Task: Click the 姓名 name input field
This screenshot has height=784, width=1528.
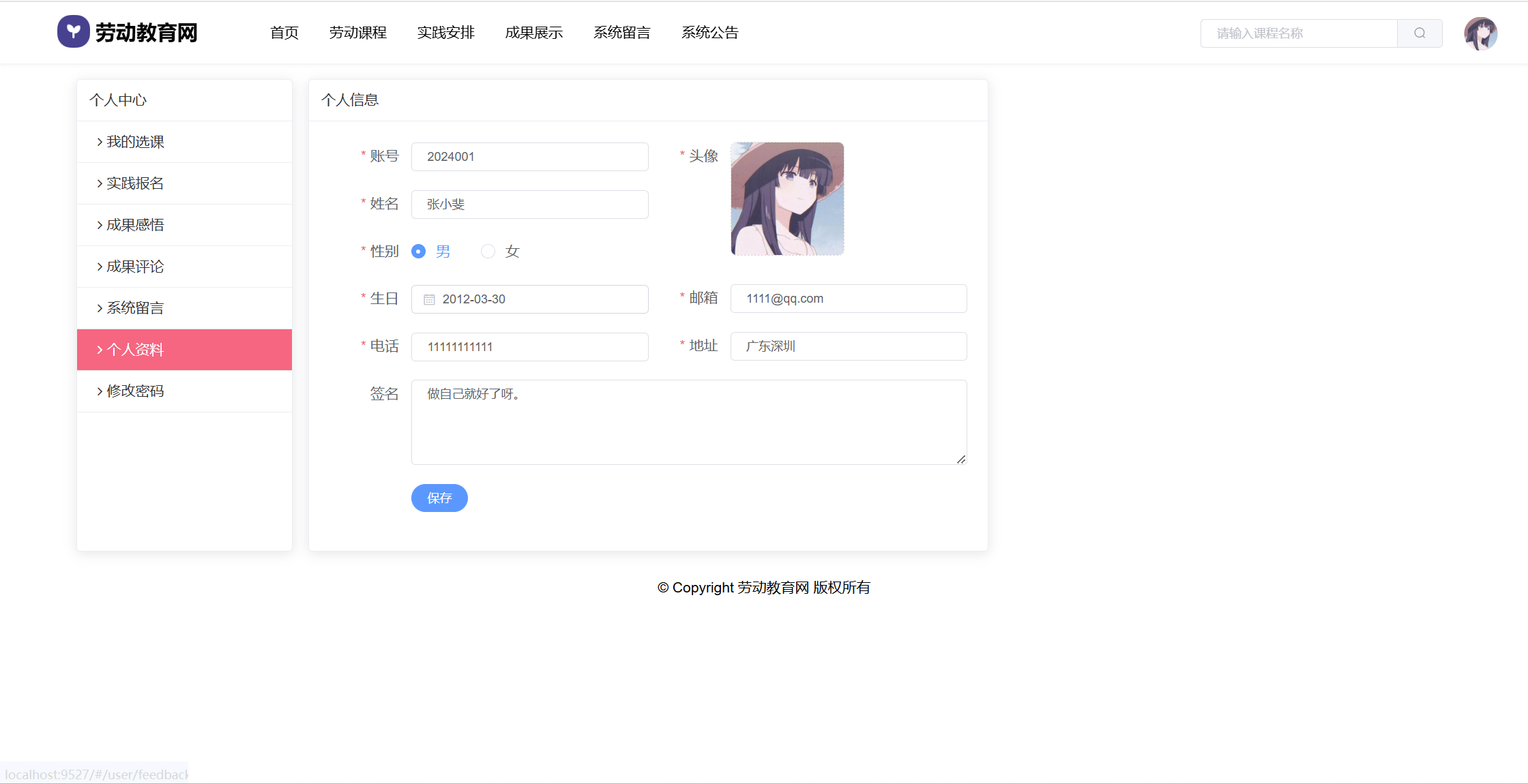Action: coord(529,205)
